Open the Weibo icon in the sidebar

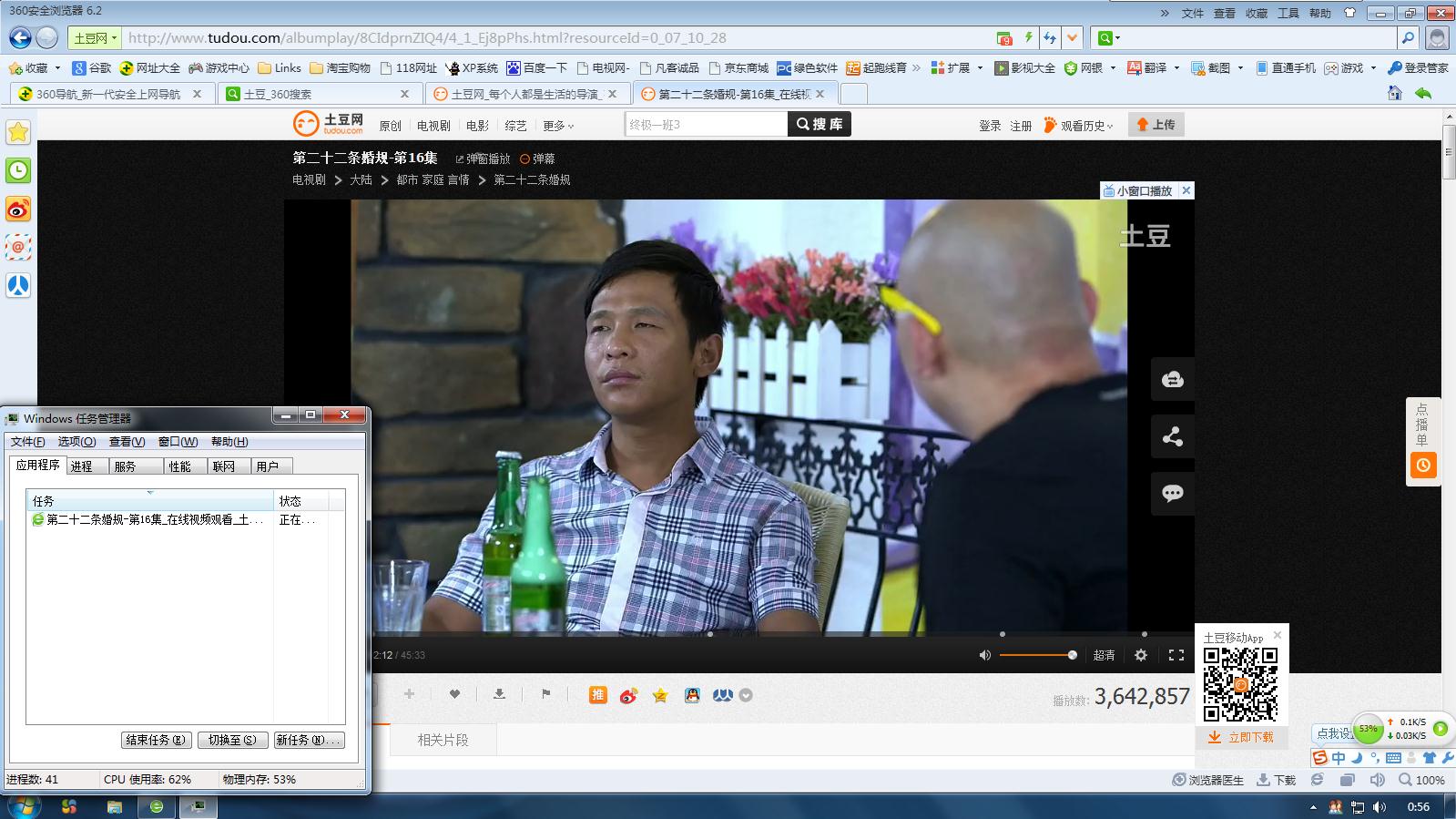18,210
